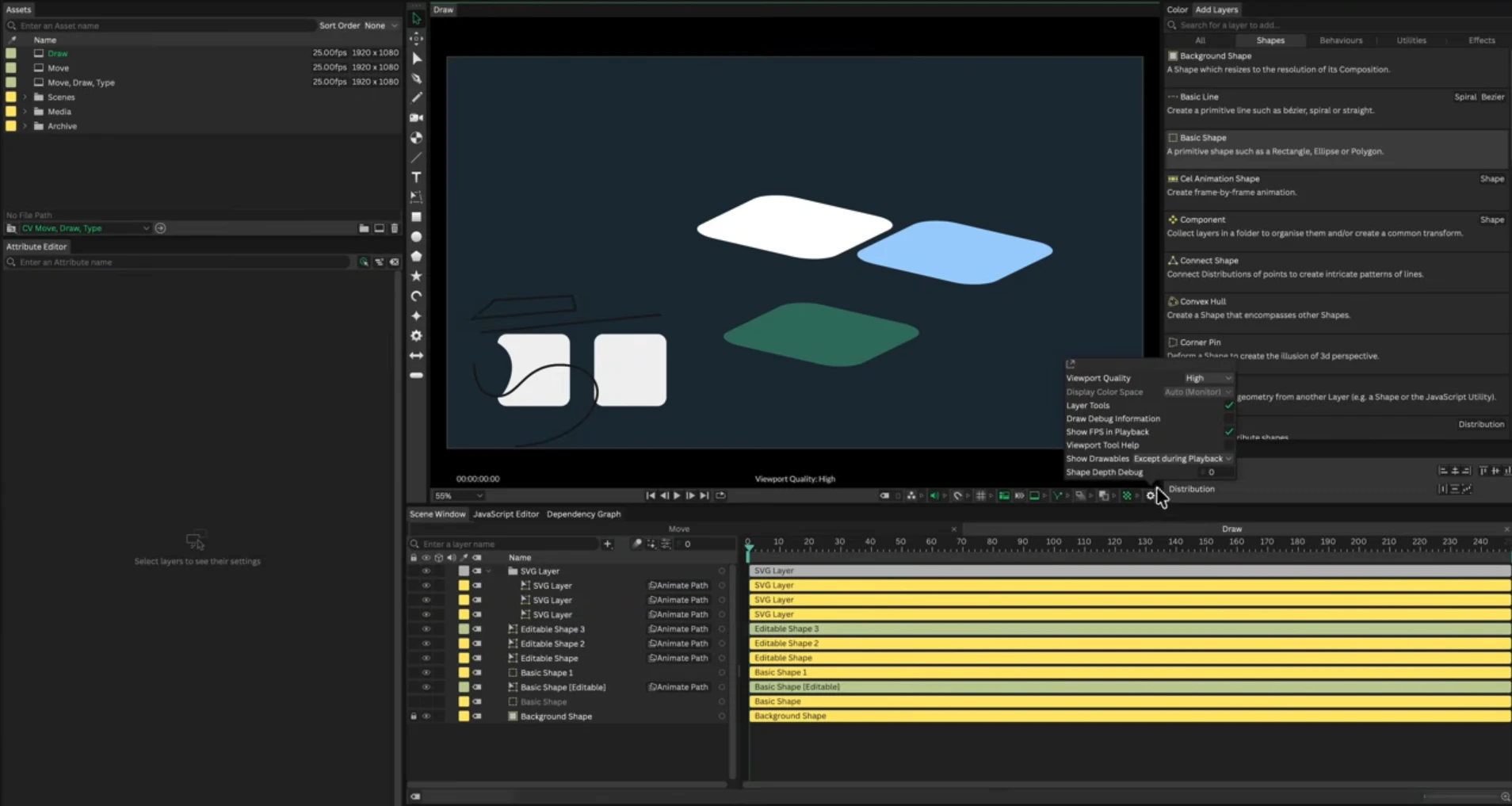Select the Camera tool
Screen dimensions: 1512x806
click(416, 117)
